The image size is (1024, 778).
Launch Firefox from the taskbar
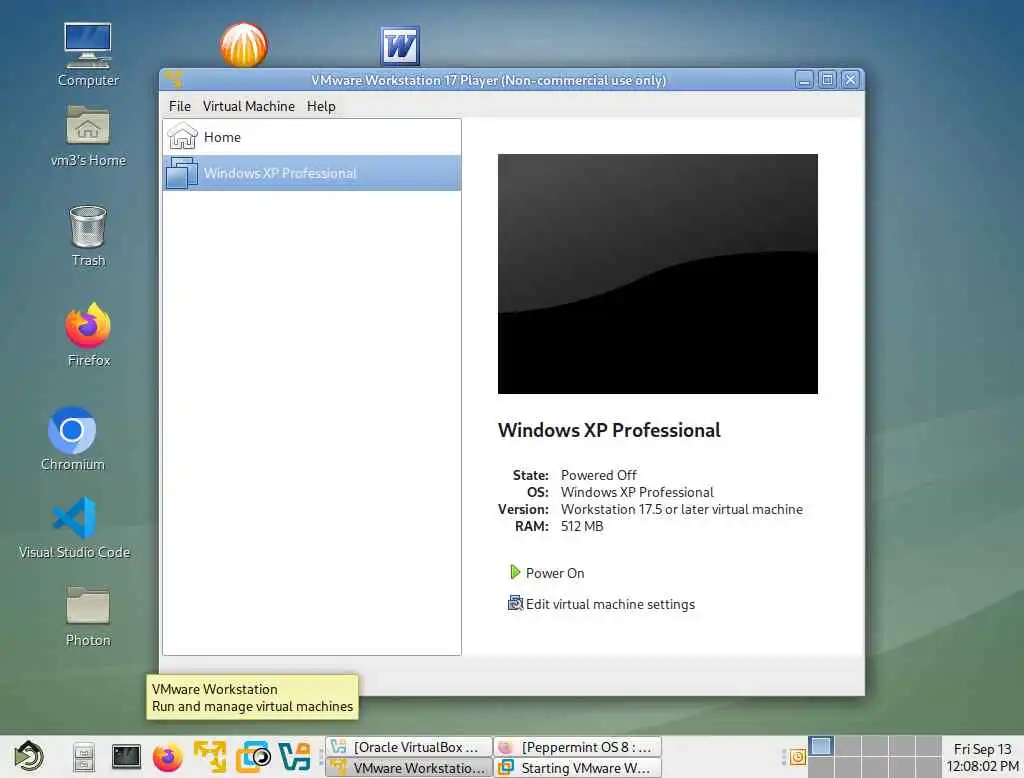[x=168, y=757]
